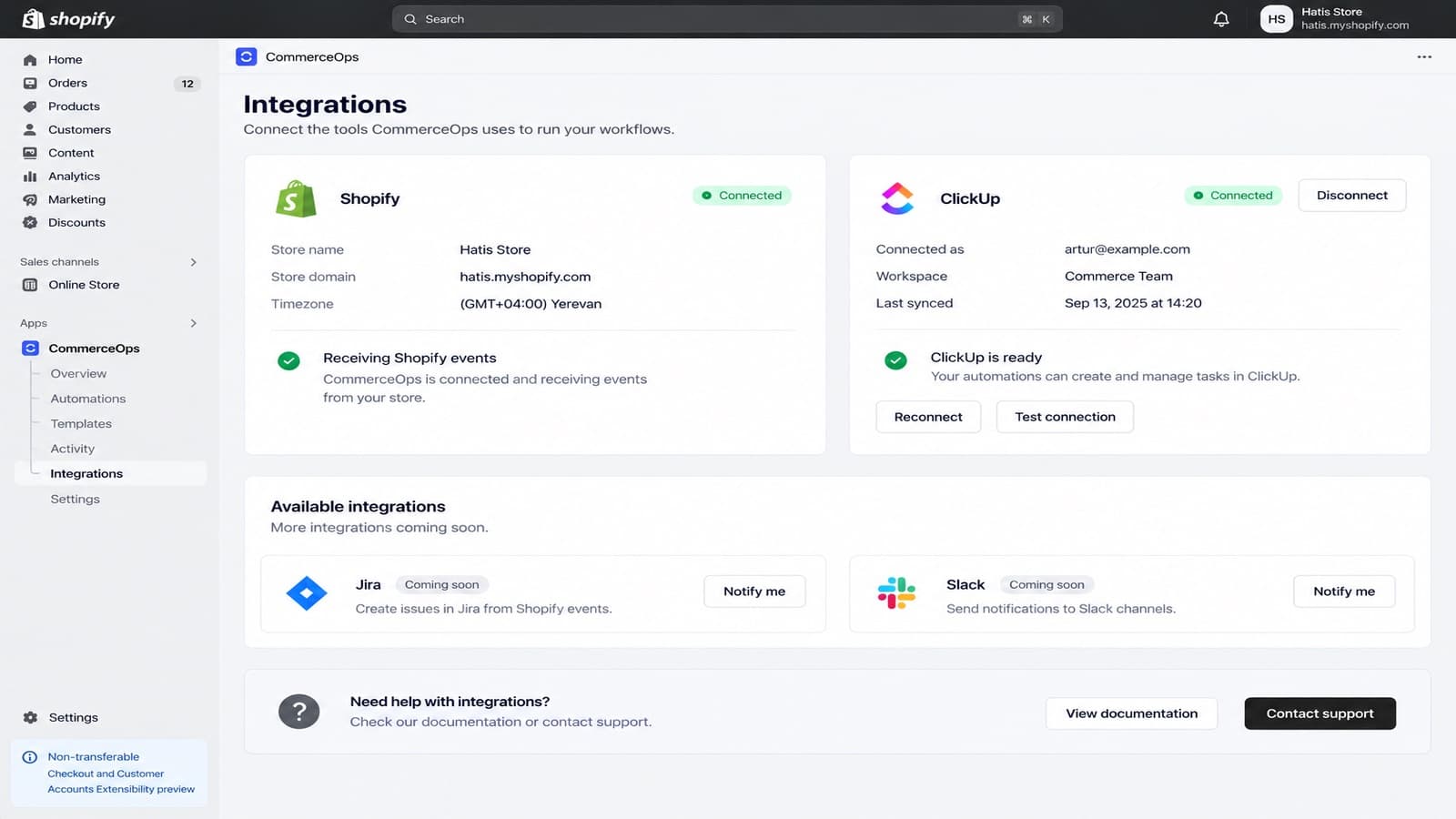Click Contact support button
This screenshot has height=819, width=1456.
[x=1319, y=713]
